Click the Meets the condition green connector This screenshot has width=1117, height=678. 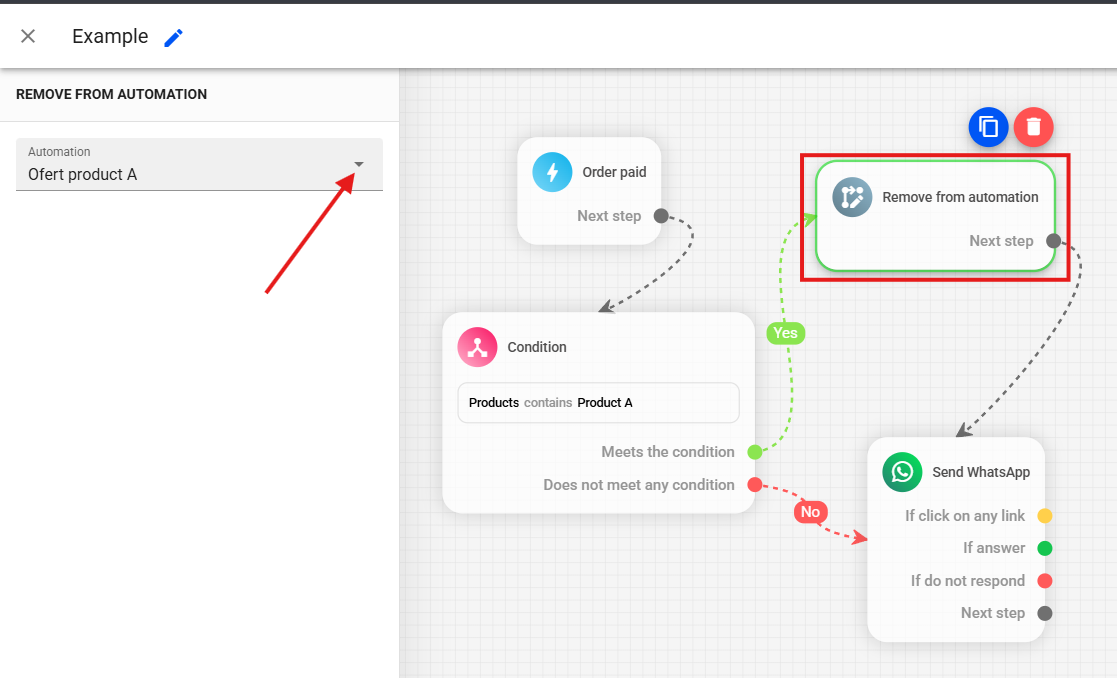point(755,452)
